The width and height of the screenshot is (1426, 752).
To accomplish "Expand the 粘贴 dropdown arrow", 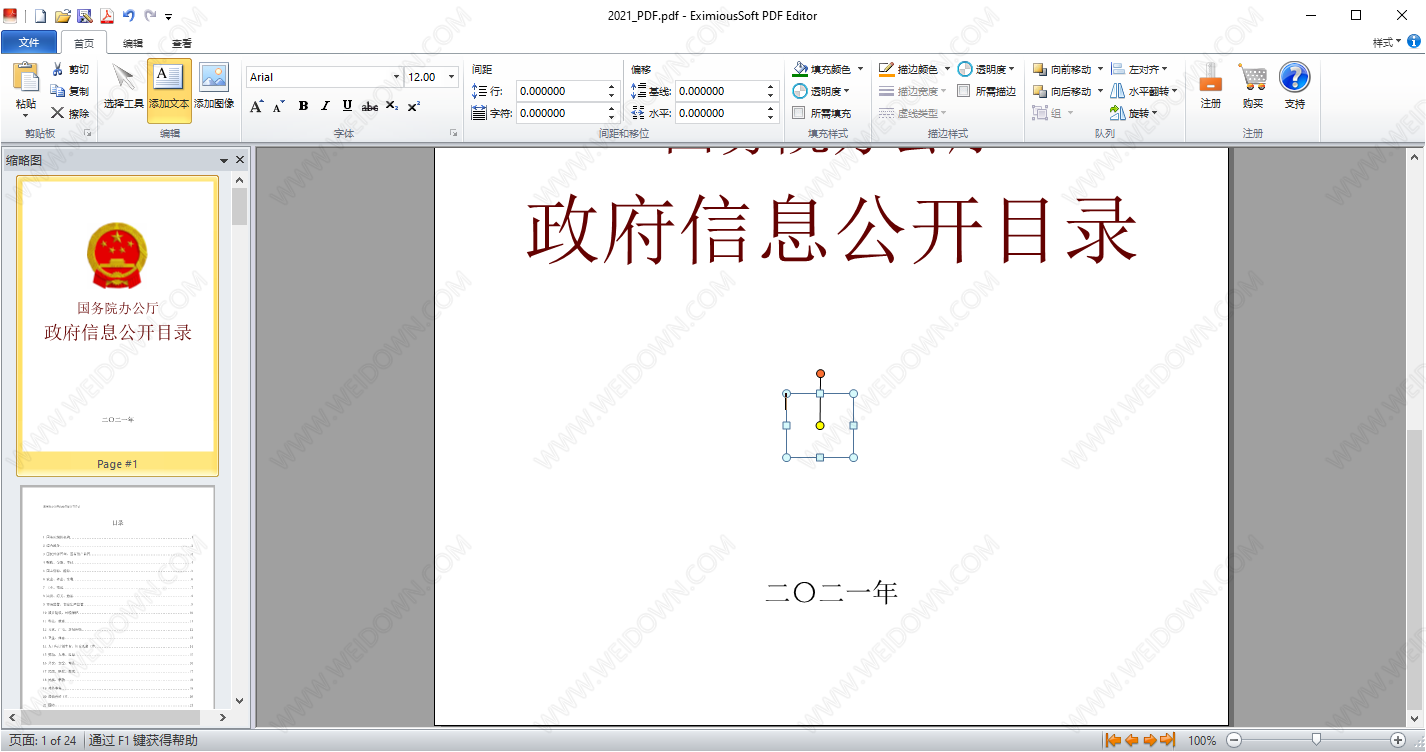I will coord(26,115).
